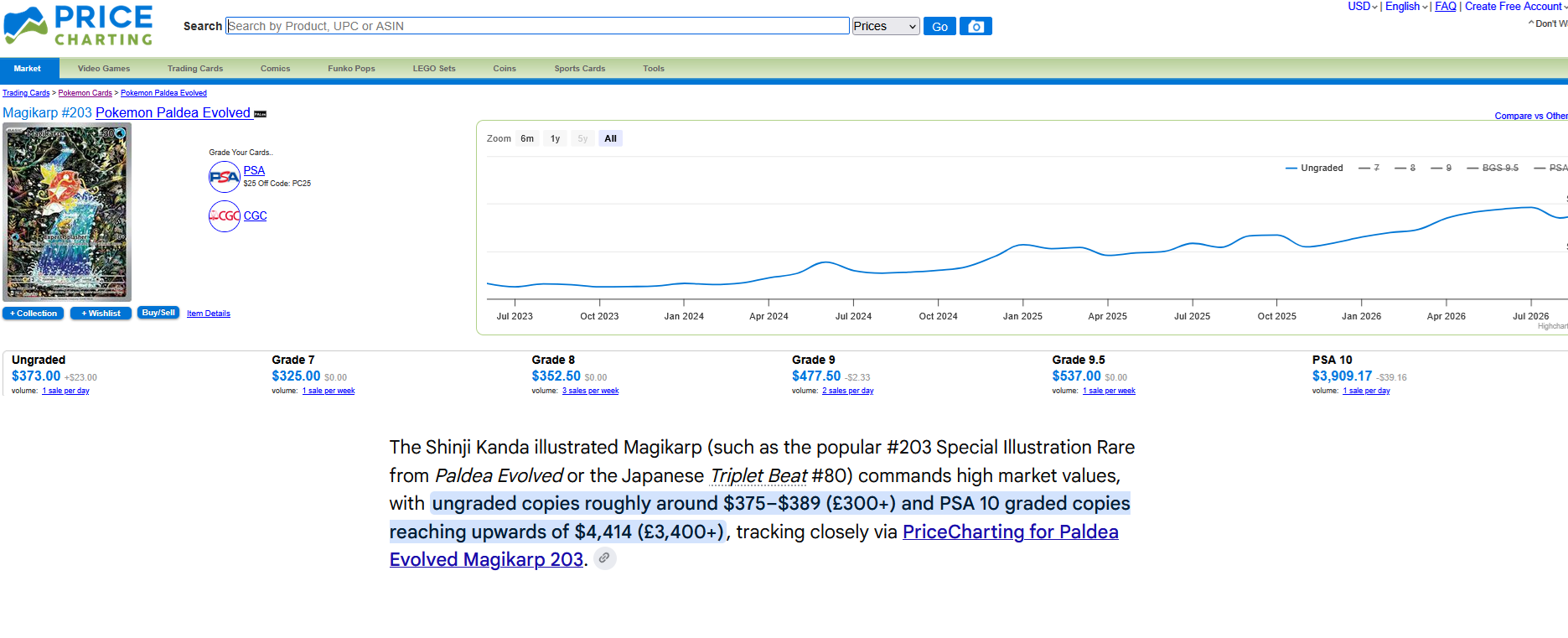
Task: Click the product search input field
Action: (x=538, y=26)
